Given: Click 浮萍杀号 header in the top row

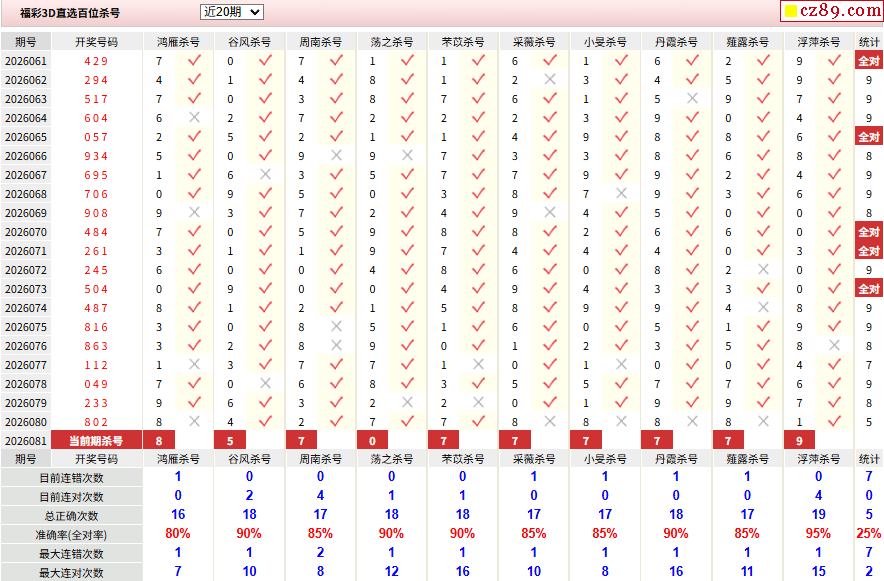Looking at the screenshot, I should [x=819, y=42].
